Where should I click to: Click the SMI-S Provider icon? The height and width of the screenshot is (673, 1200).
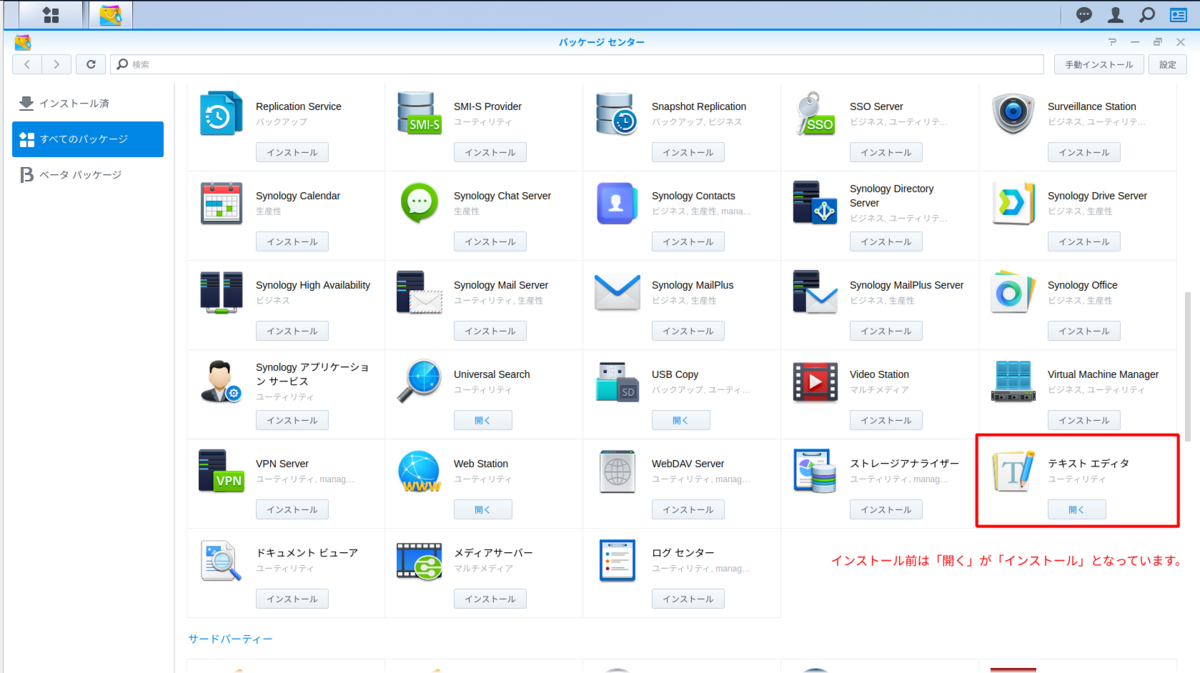click(x=419, y=113)
